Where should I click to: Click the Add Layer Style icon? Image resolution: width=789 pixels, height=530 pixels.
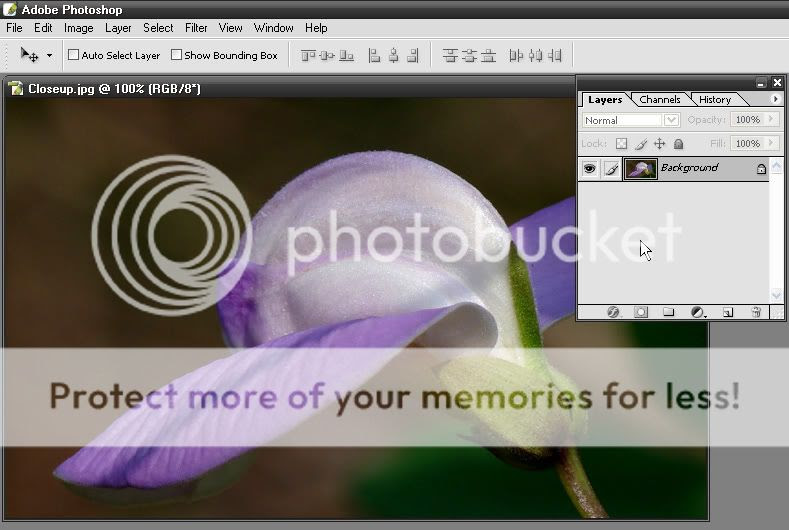[x=612, y=312]
